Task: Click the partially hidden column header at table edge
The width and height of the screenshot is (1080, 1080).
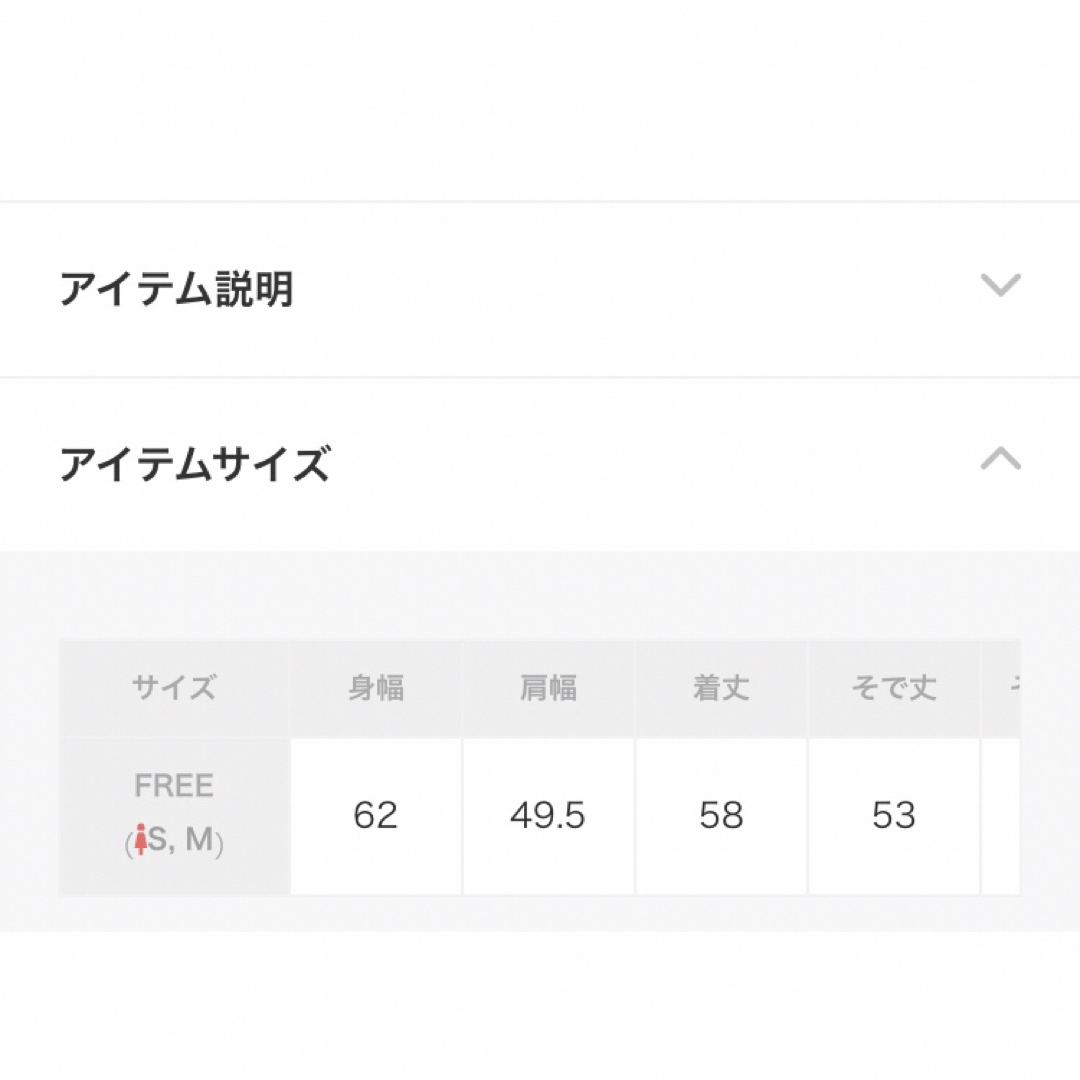Action: [1001, 688]
